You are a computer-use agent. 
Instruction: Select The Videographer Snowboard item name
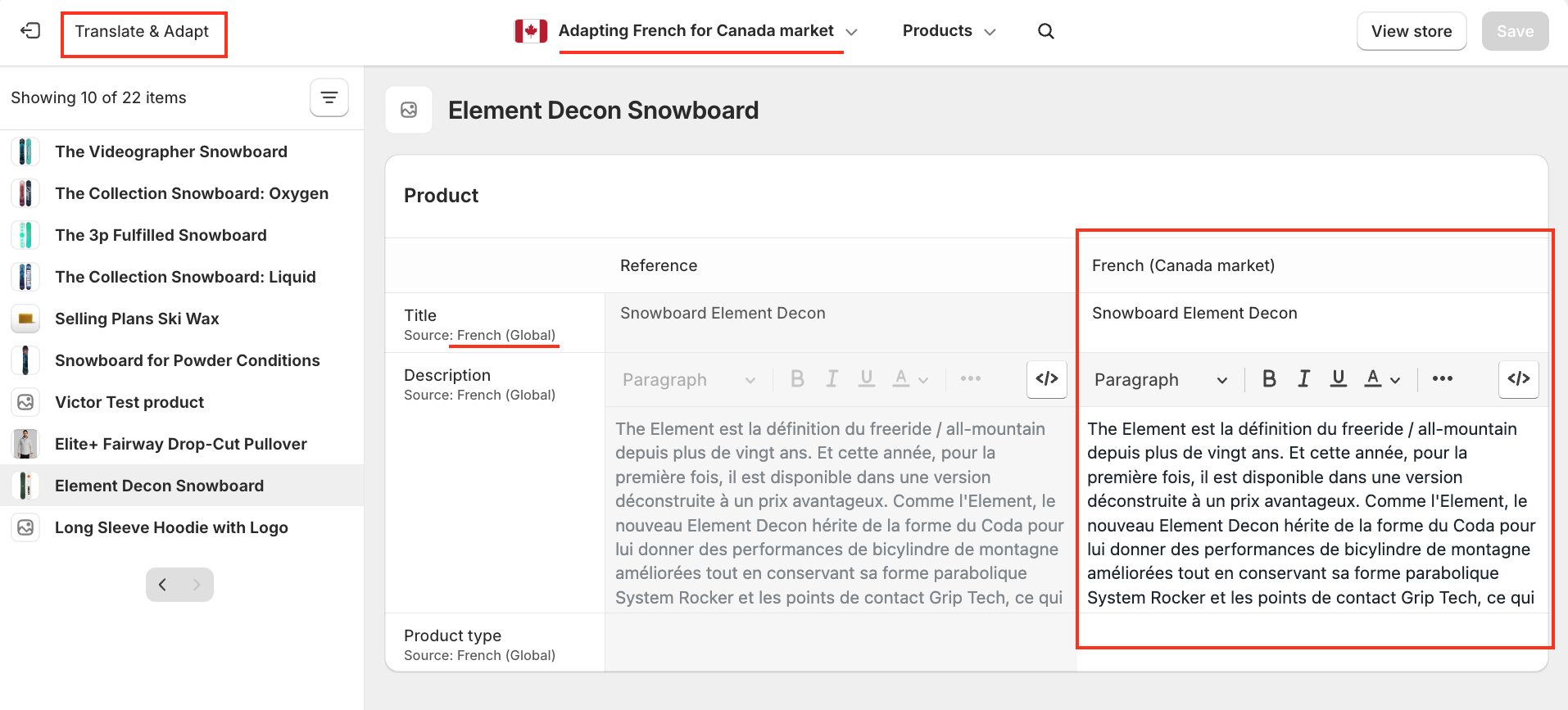pyautogui.click(x=171, y=151)
